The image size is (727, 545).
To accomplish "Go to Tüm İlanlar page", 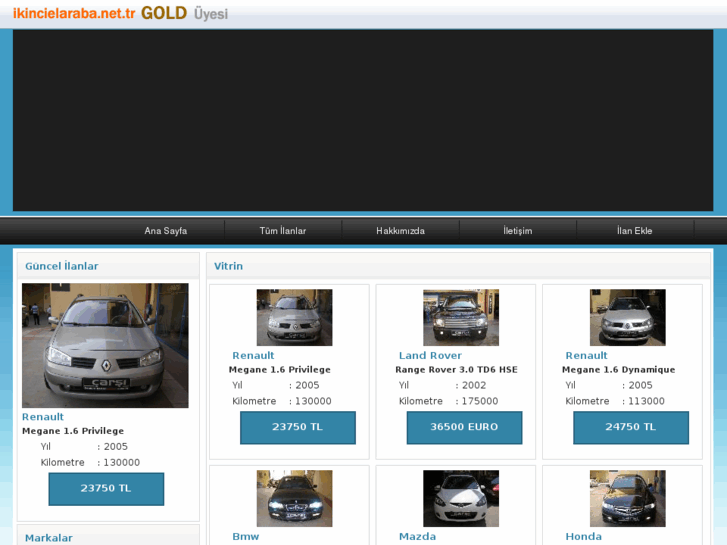I will point(283,231).
